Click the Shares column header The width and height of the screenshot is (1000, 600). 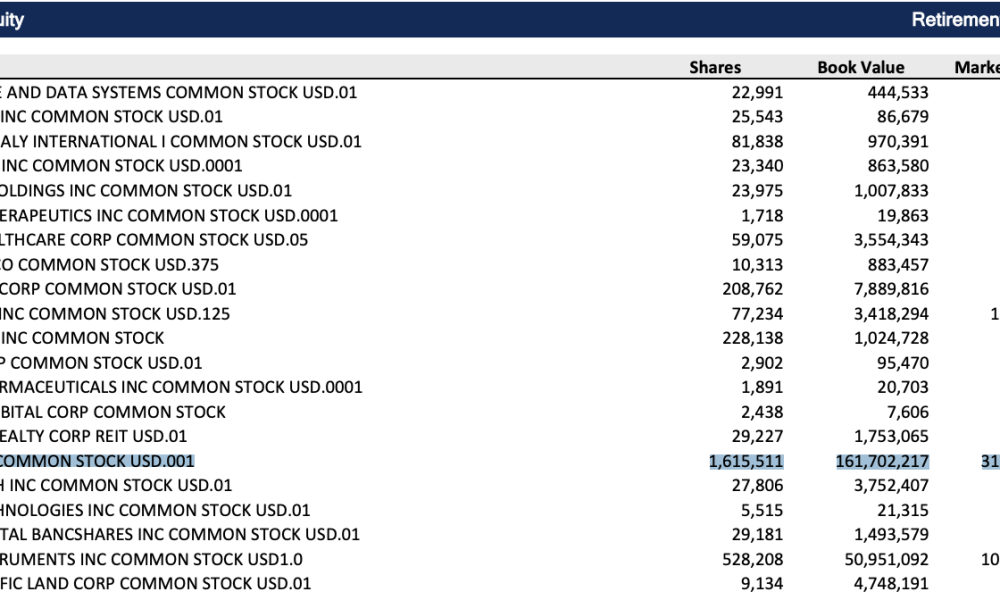tap(715, 68)
